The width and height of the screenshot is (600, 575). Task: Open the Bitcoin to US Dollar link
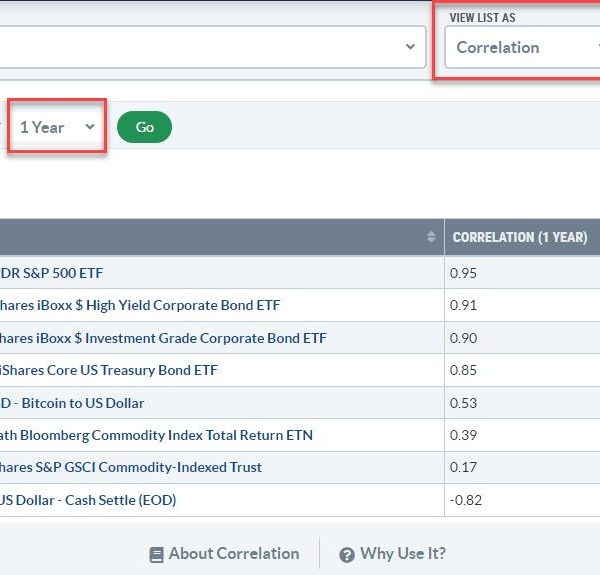point(72,403)
